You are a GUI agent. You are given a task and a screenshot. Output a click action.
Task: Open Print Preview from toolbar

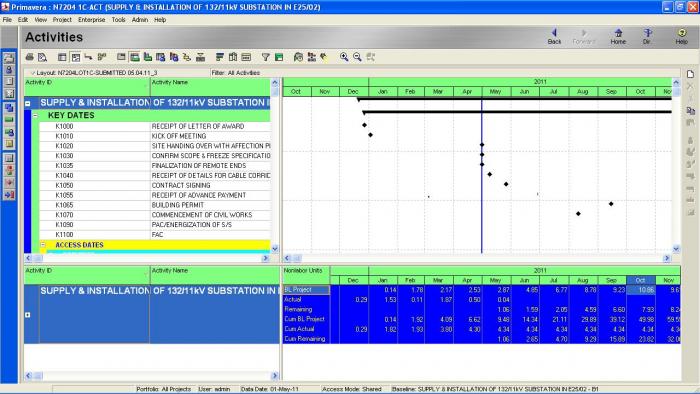coord(42,57)
